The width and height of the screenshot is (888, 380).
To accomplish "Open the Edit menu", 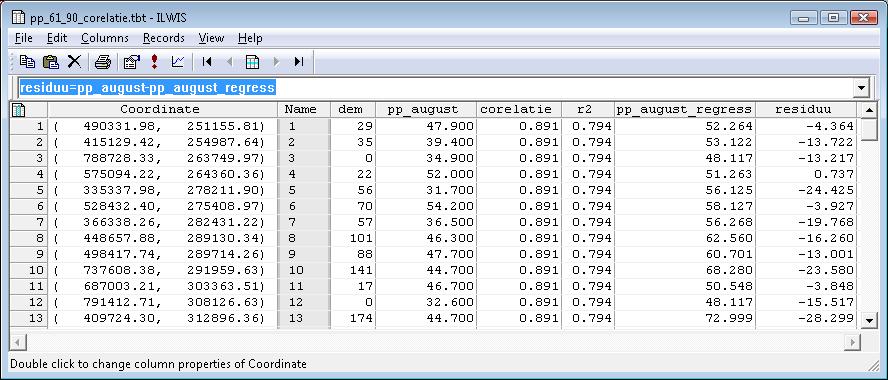I will 57,38.
